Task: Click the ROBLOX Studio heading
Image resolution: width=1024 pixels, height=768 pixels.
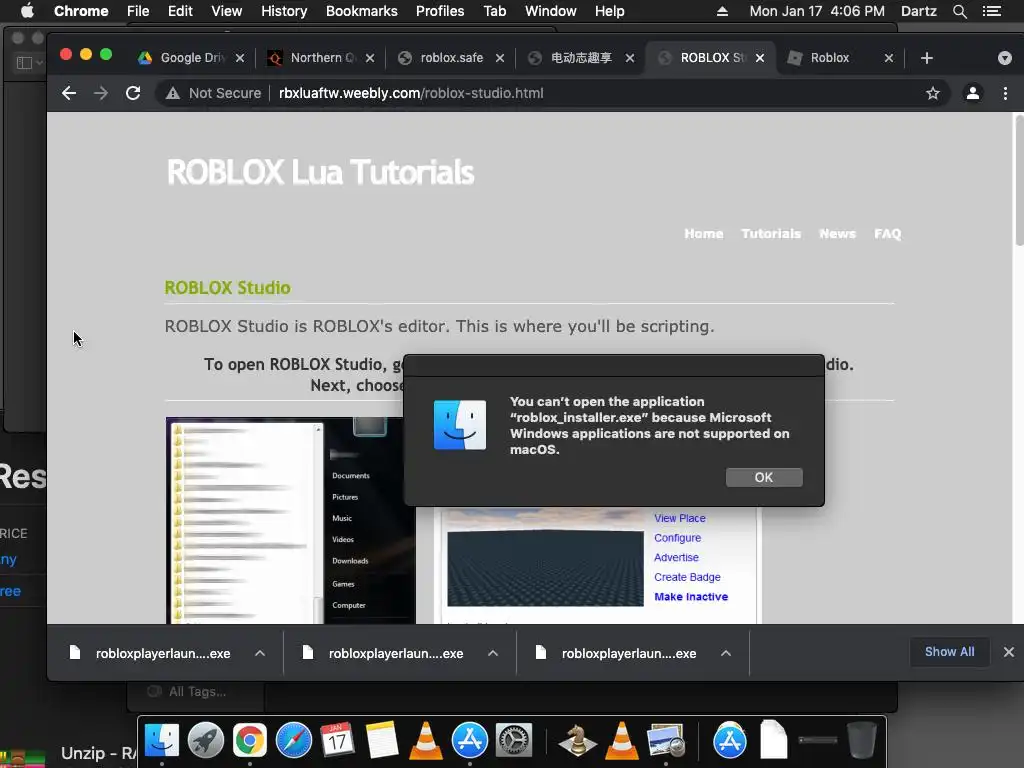Action: (x=227, y=287)
